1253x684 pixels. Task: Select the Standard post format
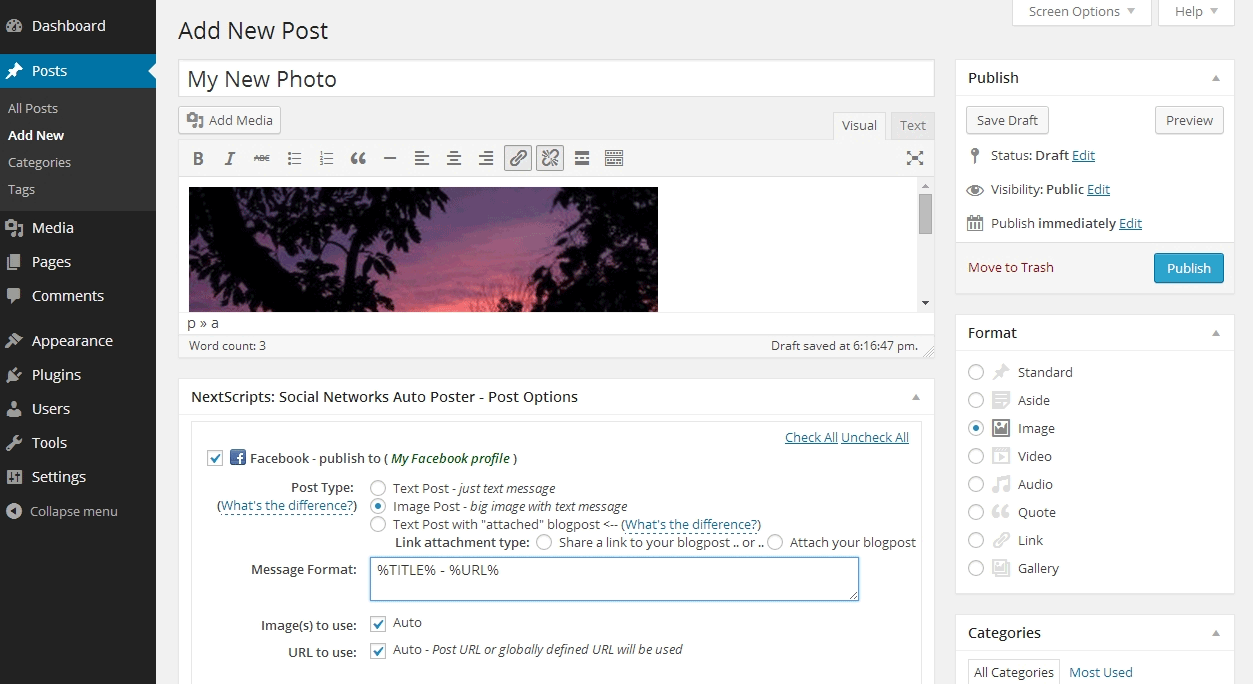(976, 372)
